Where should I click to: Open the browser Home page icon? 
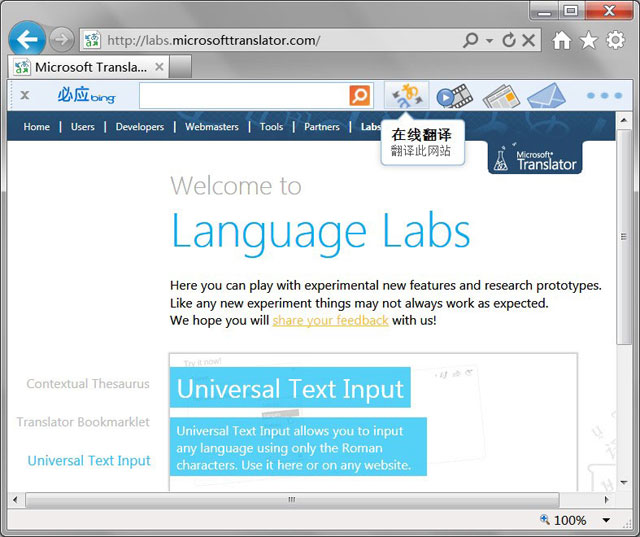tap(562, 40)
